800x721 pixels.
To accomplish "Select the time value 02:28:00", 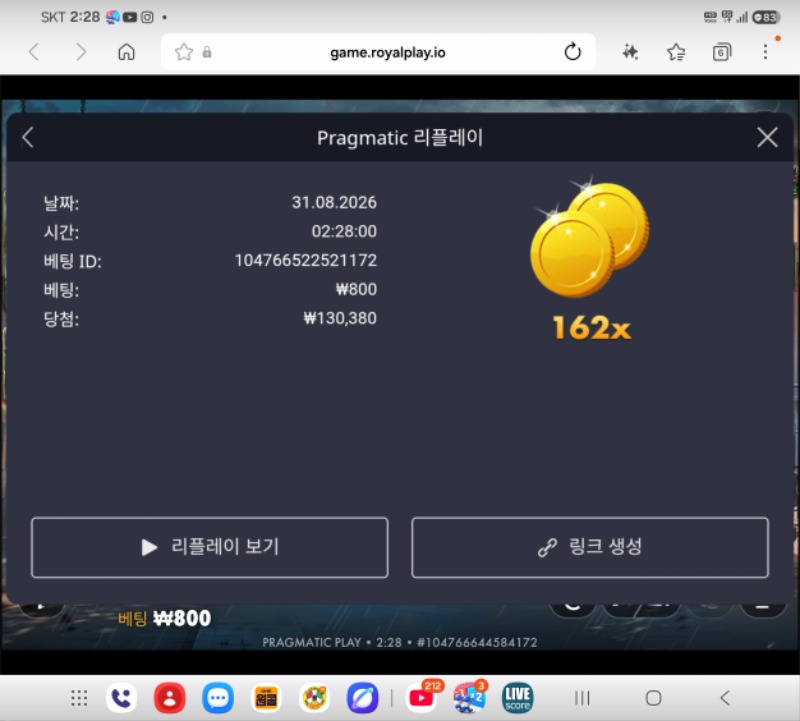I will coord(344,231).
